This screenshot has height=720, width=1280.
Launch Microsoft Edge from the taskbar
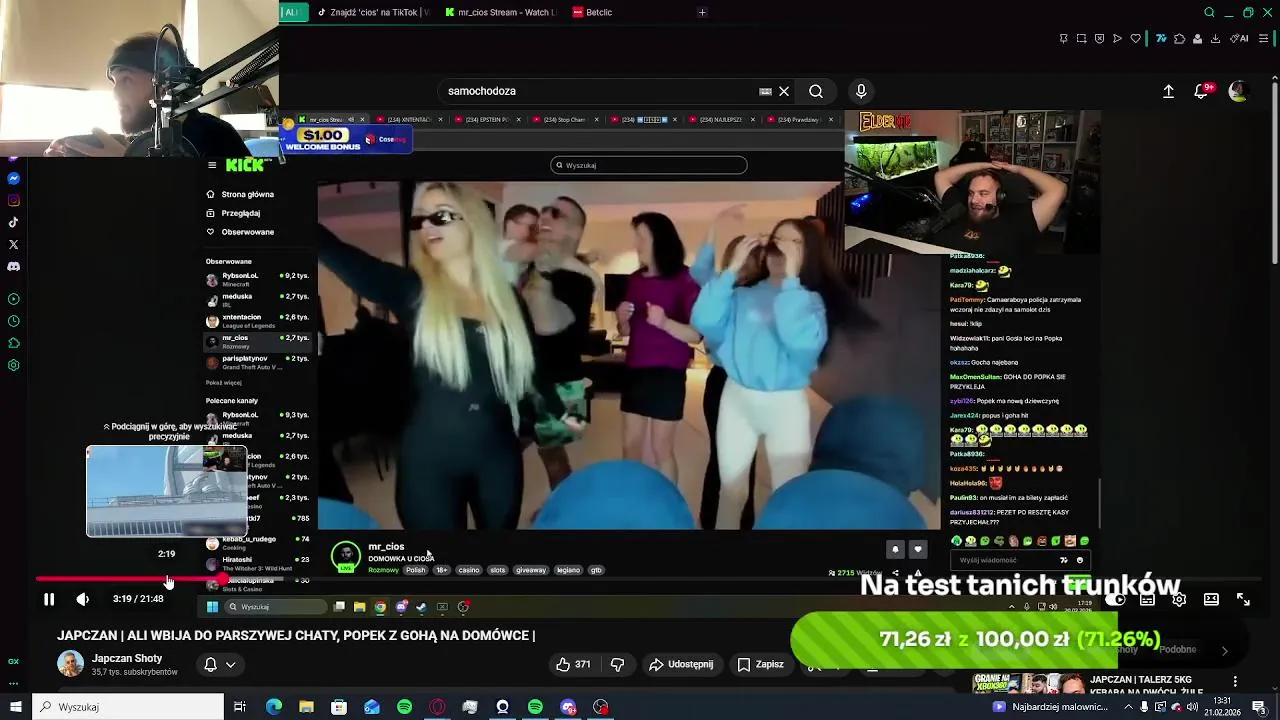274,707
